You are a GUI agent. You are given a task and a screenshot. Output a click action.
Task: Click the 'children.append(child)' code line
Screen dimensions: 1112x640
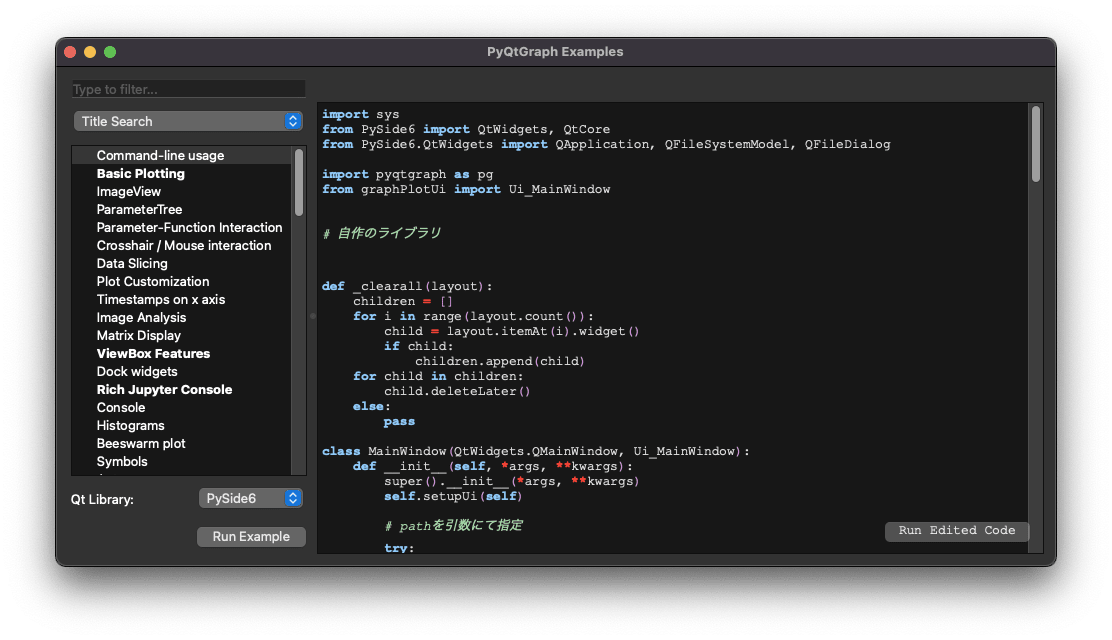point(500,361)
